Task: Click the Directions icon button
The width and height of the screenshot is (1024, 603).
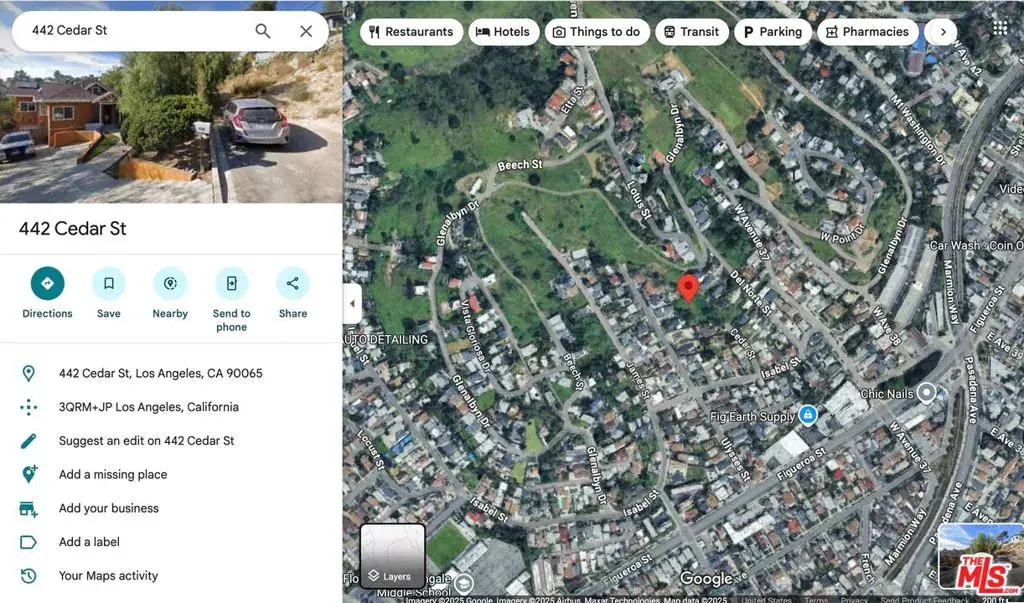Action: (47, 284)
